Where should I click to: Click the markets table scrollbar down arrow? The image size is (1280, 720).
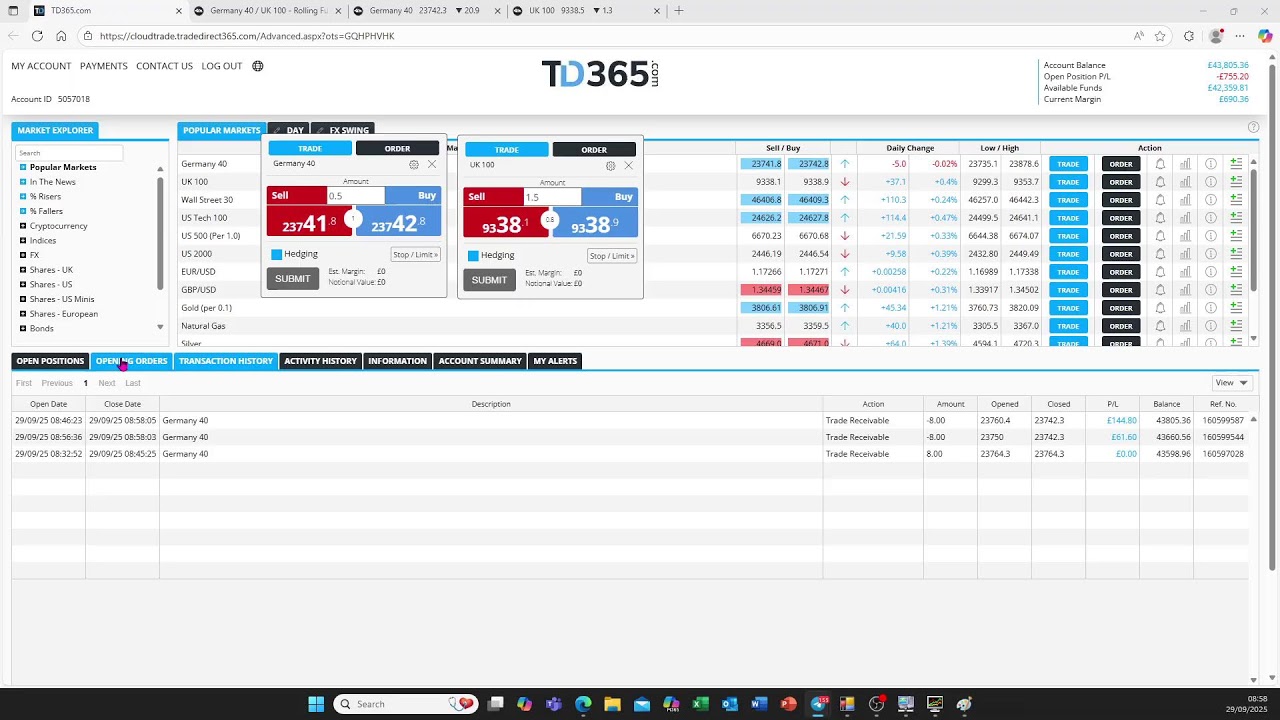pyautogui.click(x=1254, y=339)
